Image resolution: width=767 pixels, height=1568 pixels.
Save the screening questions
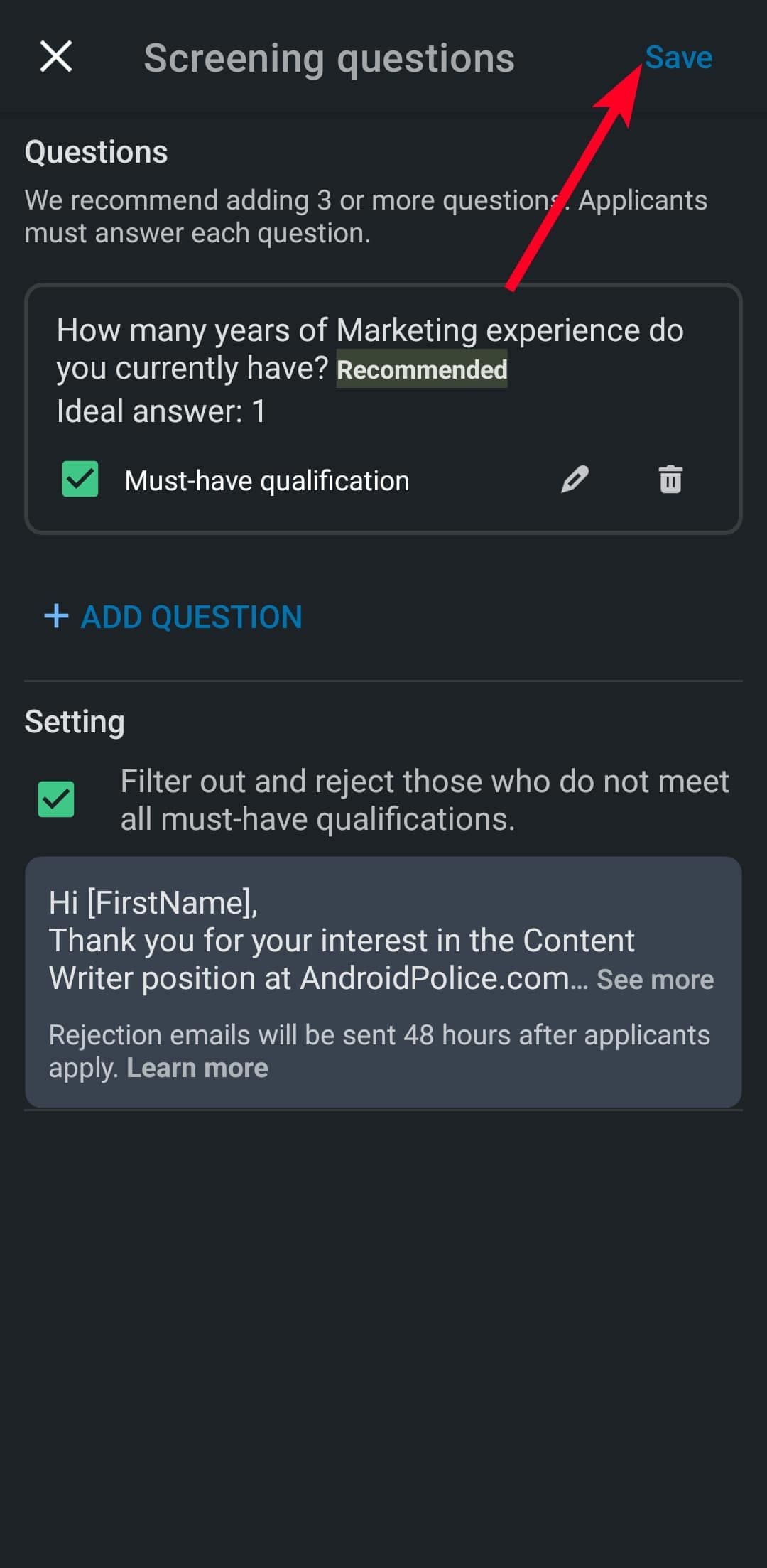click(x=678, y=58)
